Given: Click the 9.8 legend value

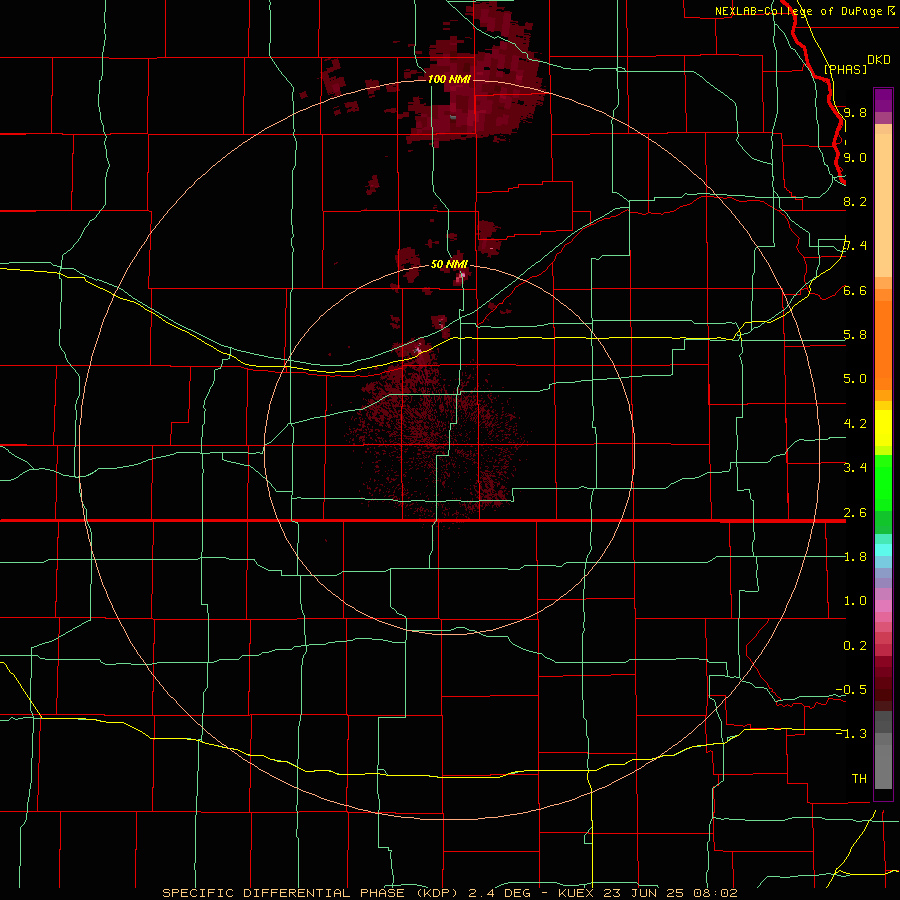Looking at the screenshot, I should pyautogui.click(x=855, y=112).
